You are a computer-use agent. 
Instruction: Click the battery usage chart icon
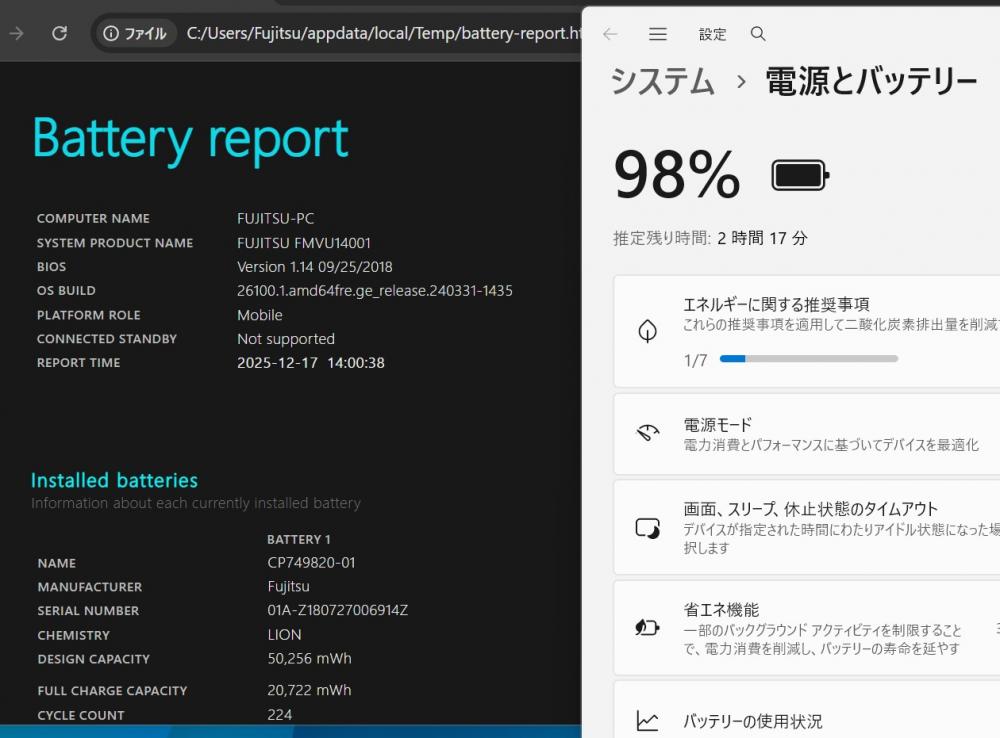(x=648, y=720)
